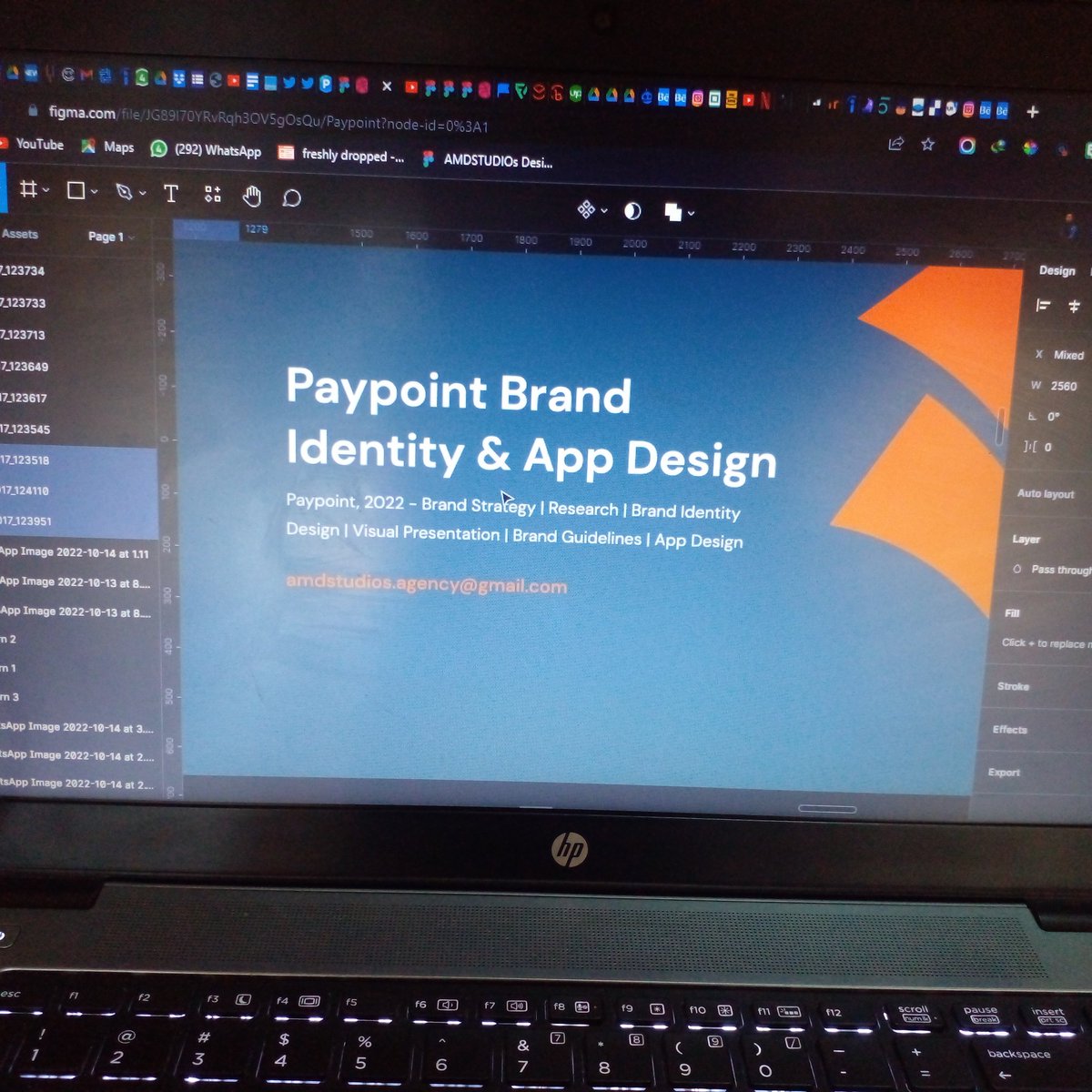Select layer ending 123733
The image size is (1092, 1092).
(x=77, y=303)
